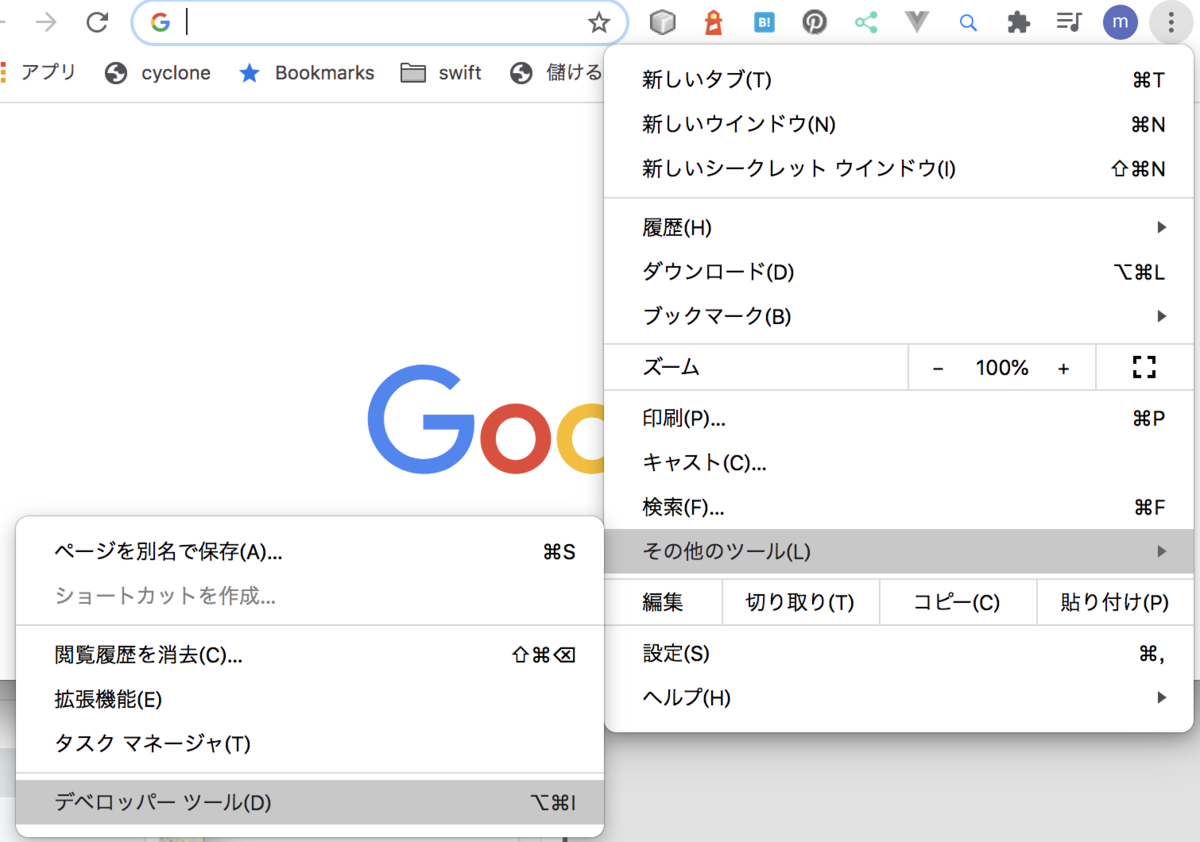Screen dimensions: 1200x842
Task: Open 設定(S) settings
Action: tap(898, 654)
